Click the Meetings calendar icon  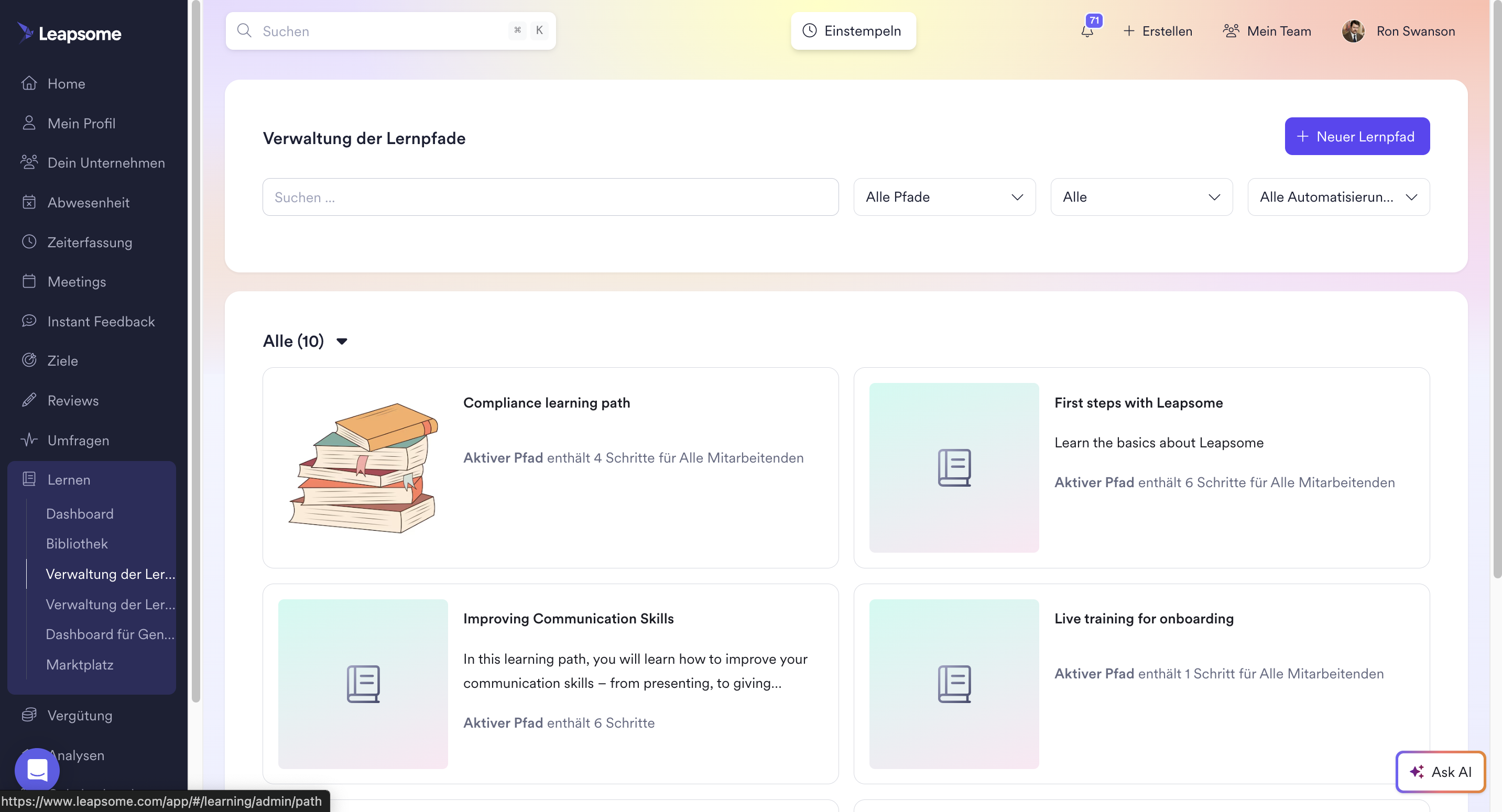point(29,281)
